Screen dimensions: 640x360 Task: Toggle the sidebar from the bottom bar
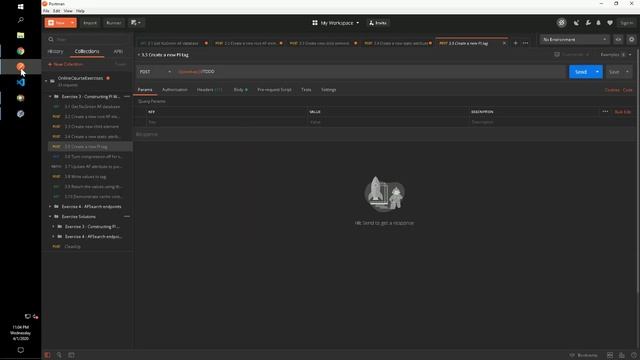pyautogui.click(x=47, y=355)
